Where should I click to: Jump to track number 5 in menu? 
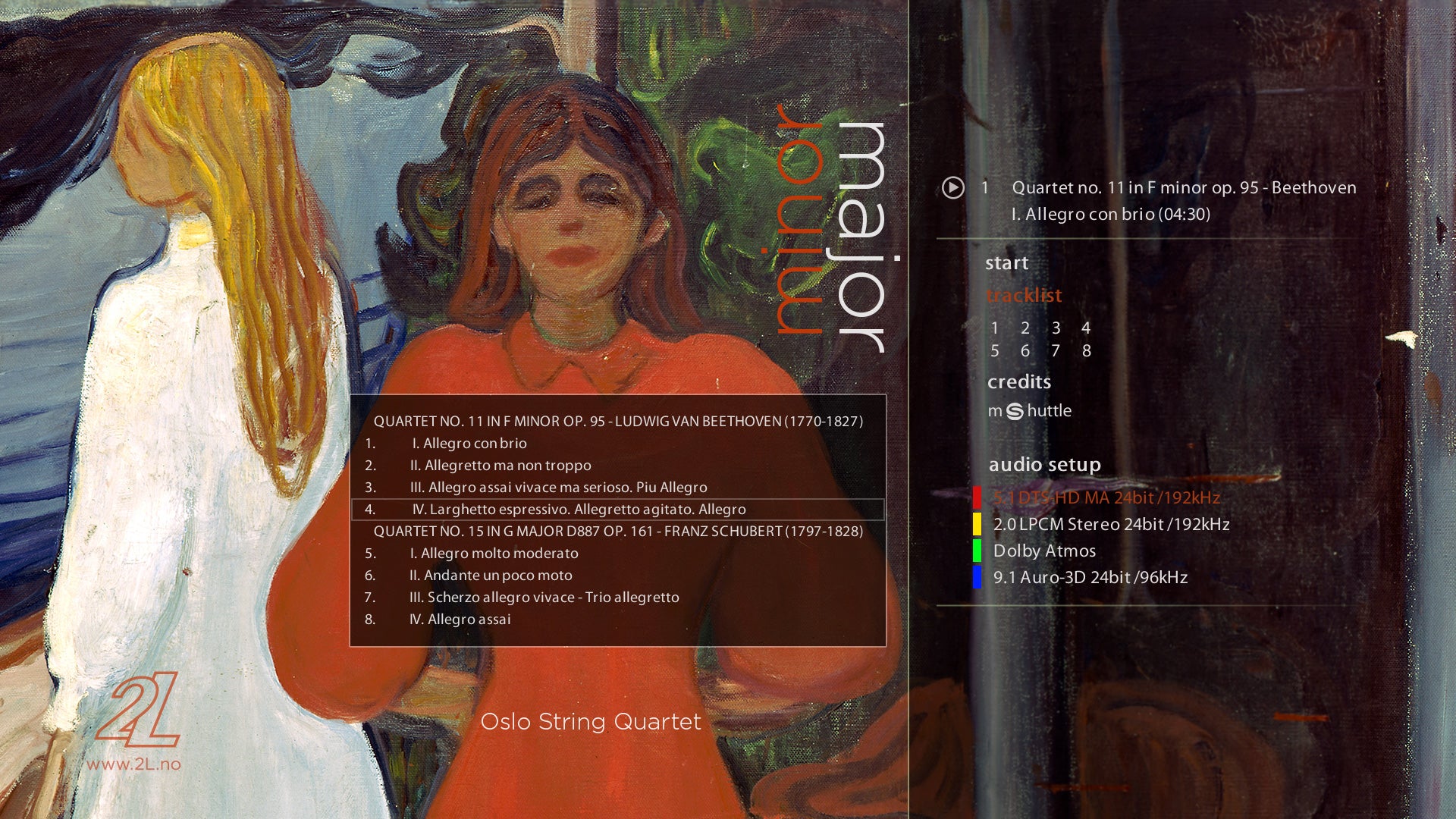(995, 350)
